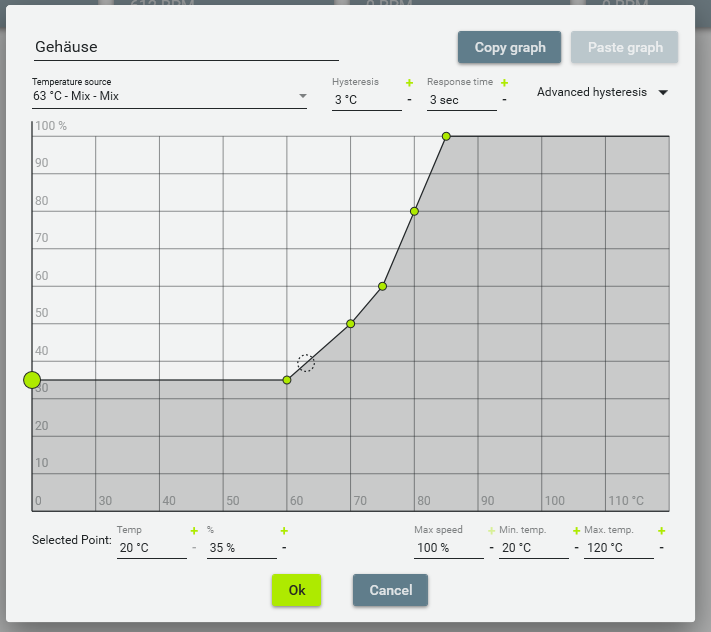Viewport: 711px width, 632px height.
Task: Increase Min. temp. with plus icon
Action: (576, 530)
